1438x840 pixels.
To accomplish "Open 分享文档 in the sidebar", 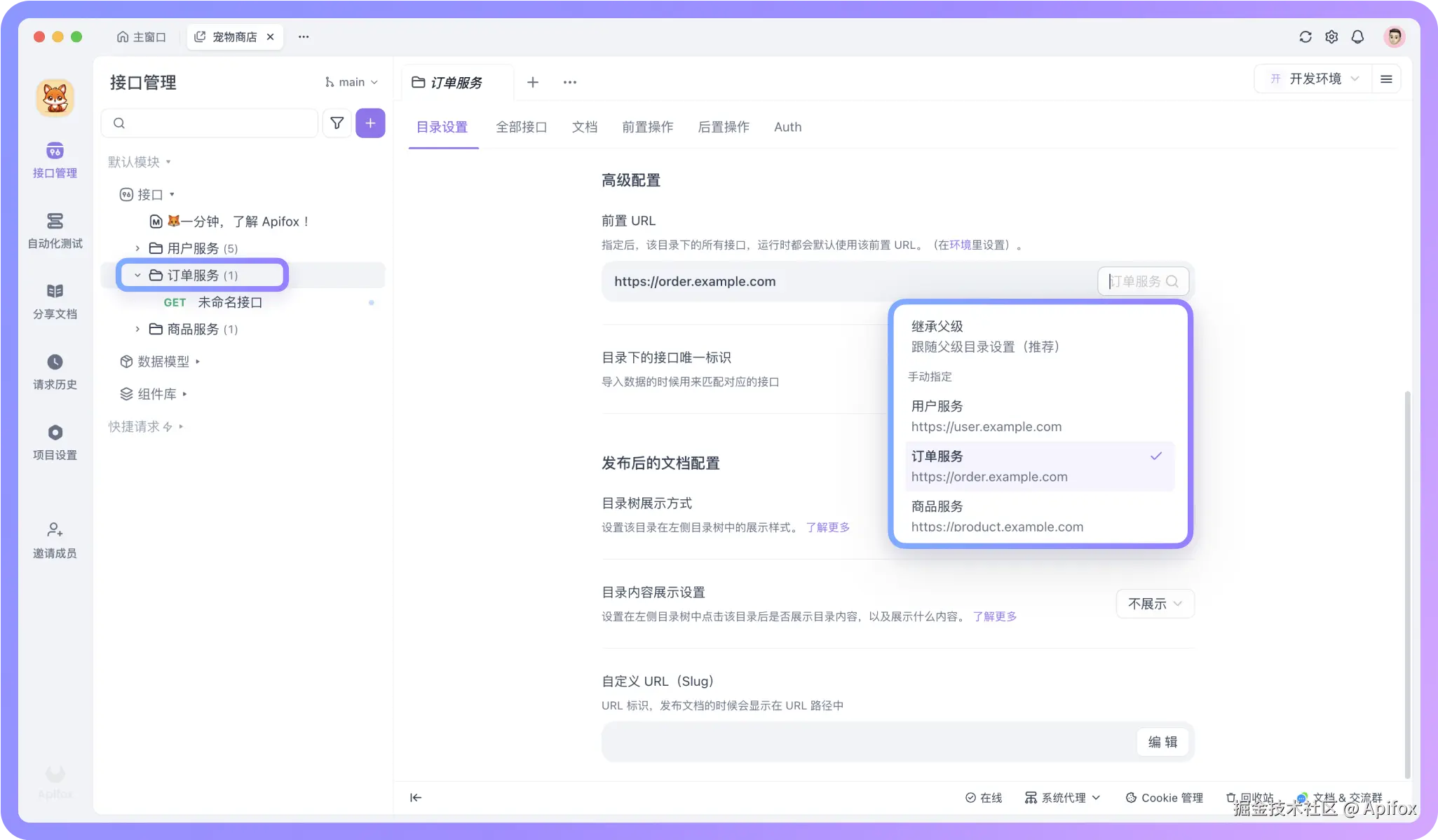I will click(x=55, y=292).
